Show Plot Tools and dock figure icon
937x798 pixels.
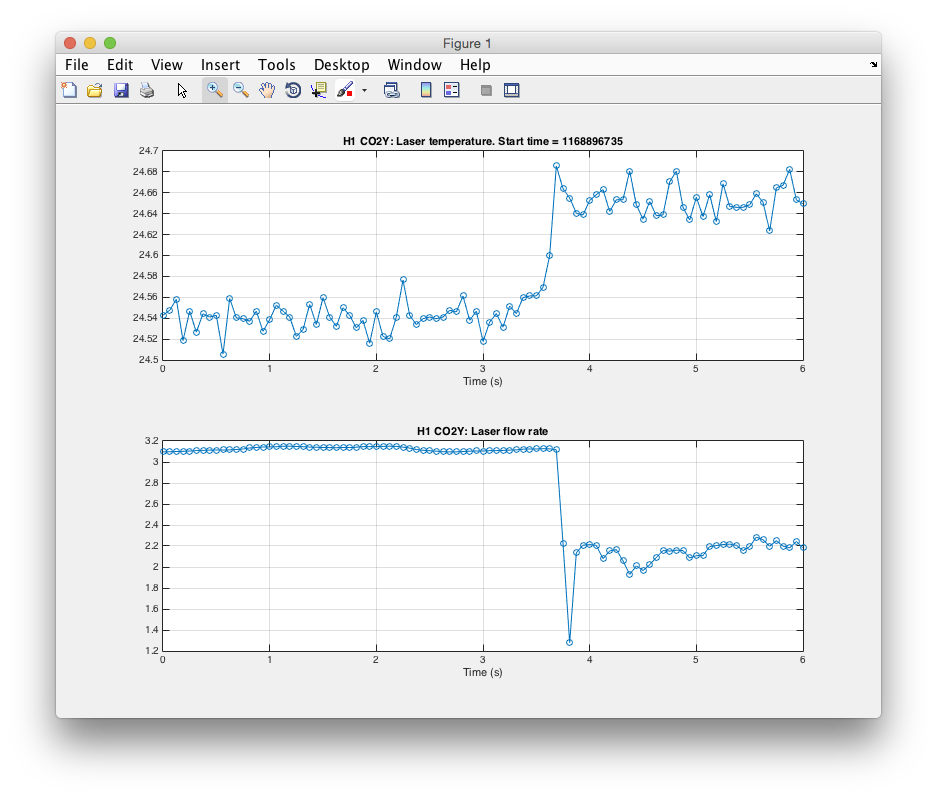coord(512,90)
